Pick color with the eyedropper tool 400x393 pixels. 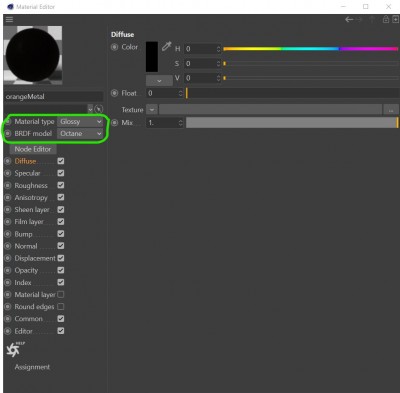(166, 46)
